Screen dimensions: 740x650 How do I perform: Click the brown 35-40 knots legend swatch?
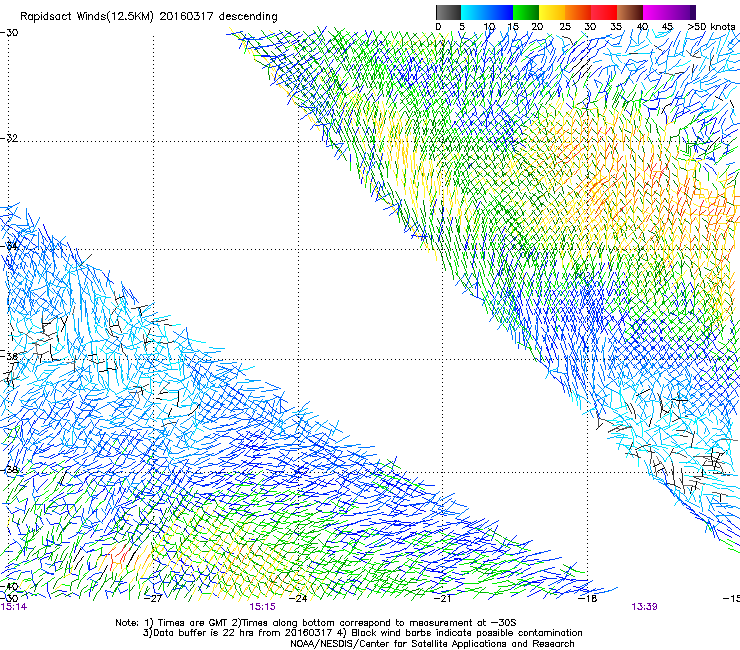[630, 12]
